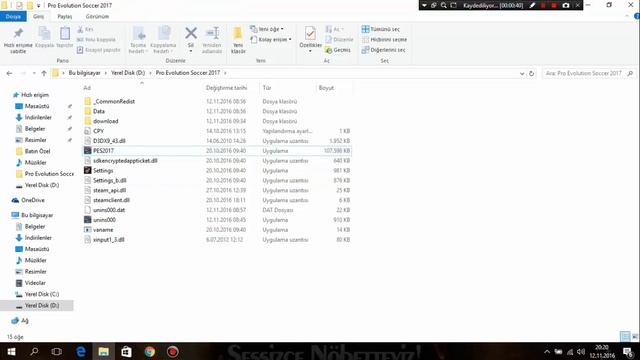
Task: Open the address bar history dropdown
Action: click(x=522, y=73)
